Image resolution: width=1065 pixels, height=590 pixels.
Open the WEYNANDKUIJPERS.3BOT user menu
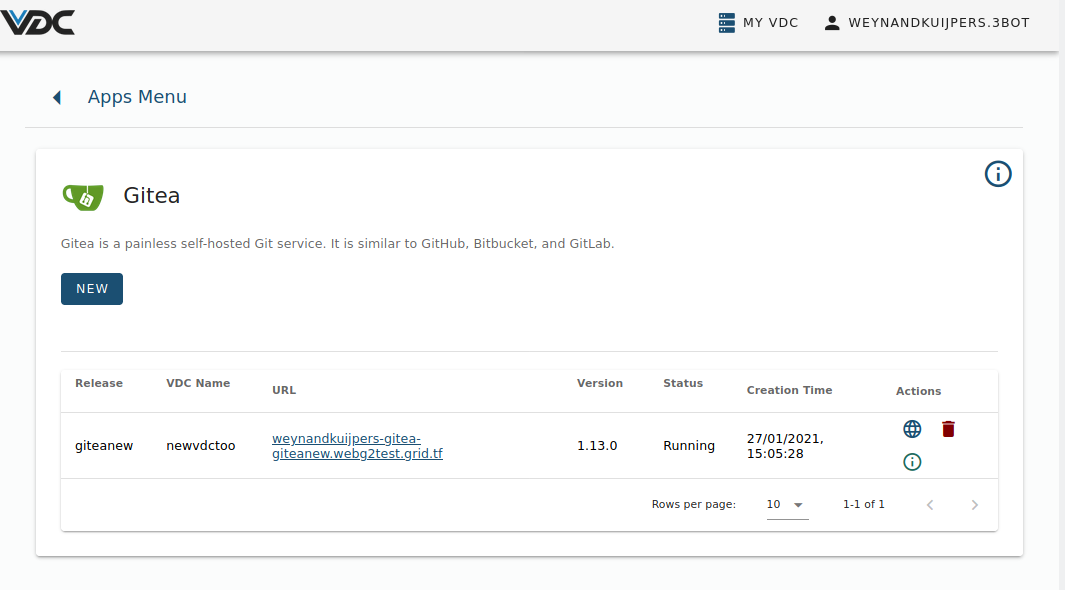[926, 22]
